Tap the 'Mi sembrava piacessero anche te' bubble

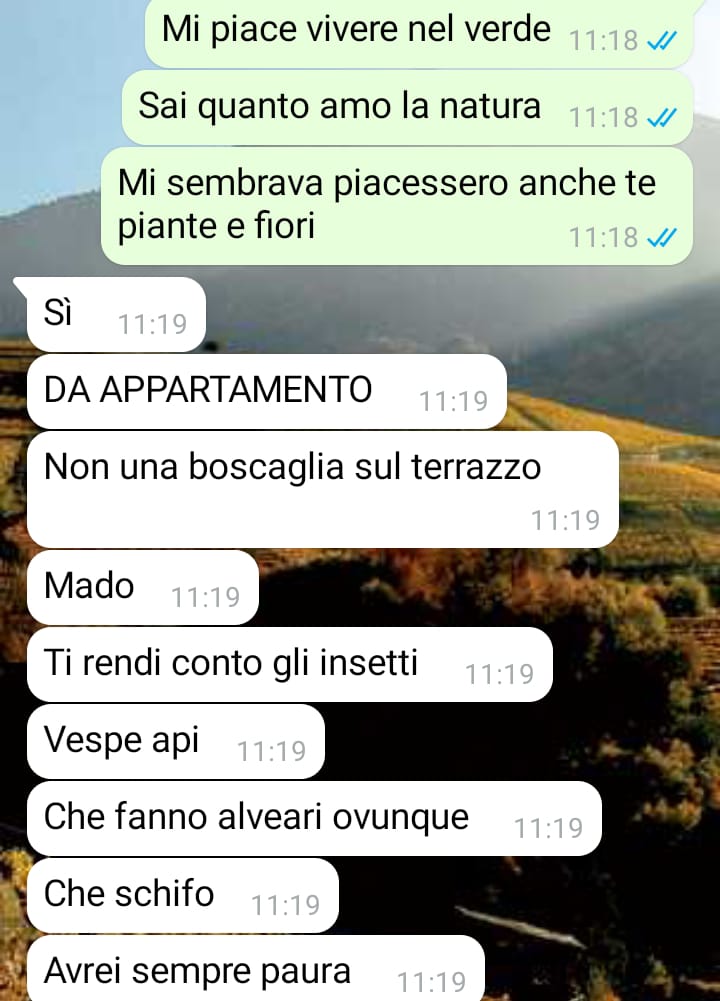(x=396, y=206)
